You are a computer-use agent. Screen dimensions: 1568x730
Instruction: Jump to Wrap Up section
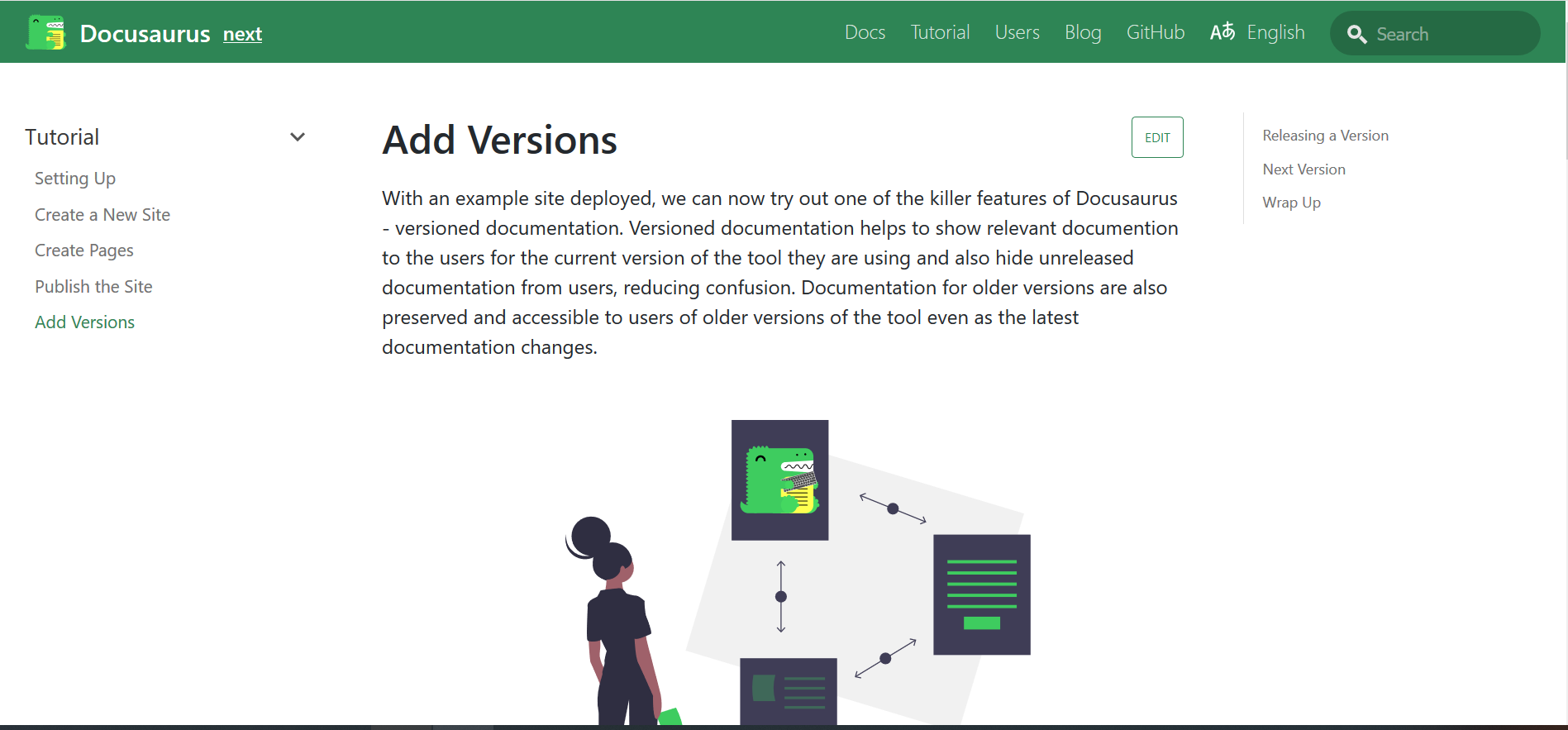1291,203
